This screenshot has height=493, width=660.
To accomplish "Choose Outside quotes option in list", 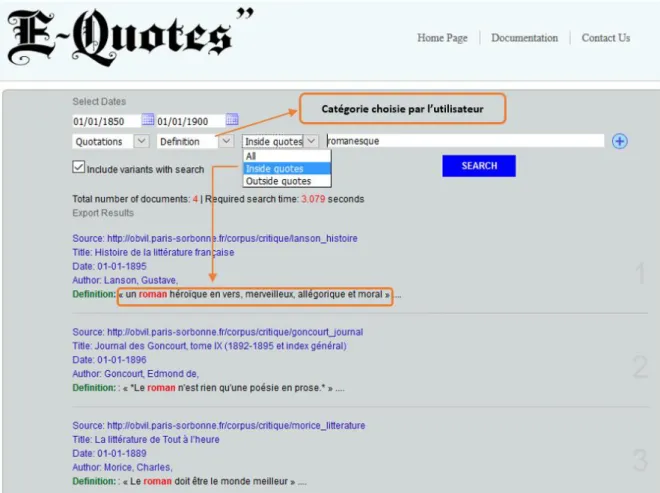I will [287, 181].
